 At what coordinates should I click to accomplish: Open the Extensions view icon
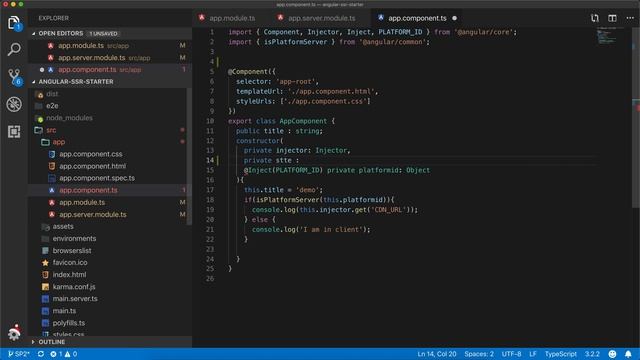tap(14, 131)
